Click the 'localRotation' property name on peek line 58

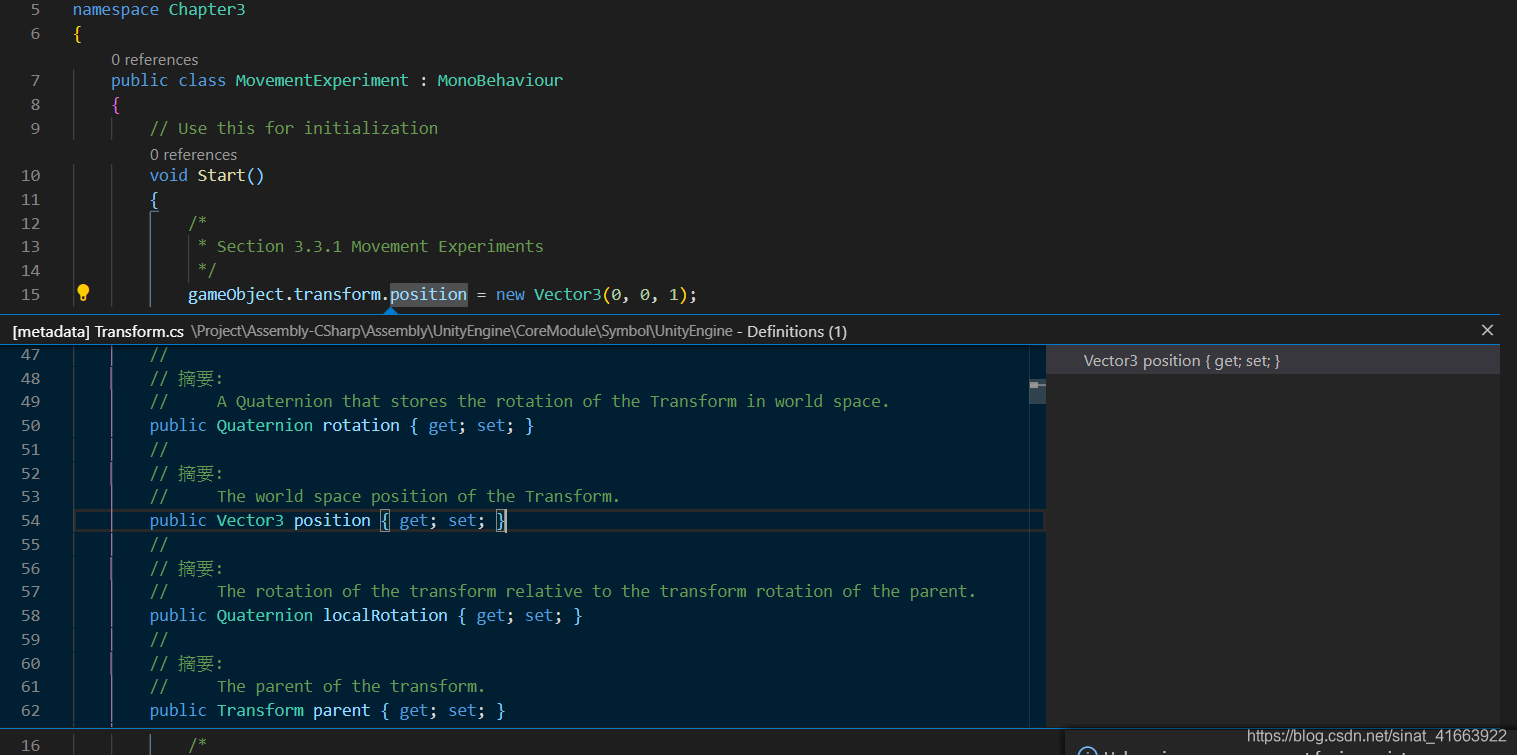point(385,615)
